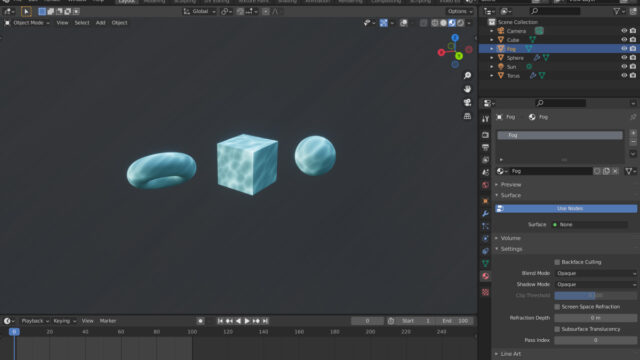Open the Output properties tab

coord(485,147)
